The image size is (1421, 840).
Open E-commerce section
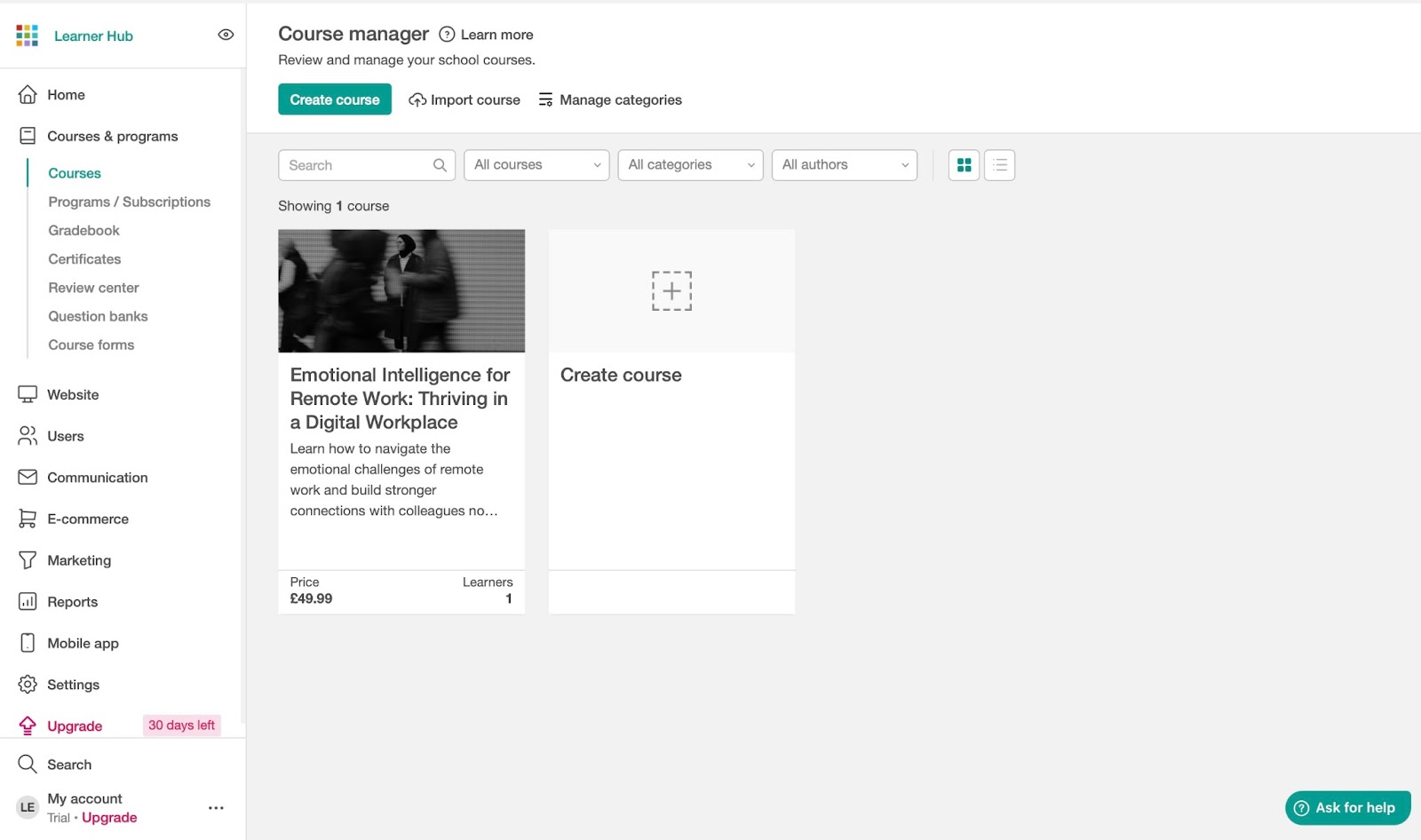click(x=88, y=519)
